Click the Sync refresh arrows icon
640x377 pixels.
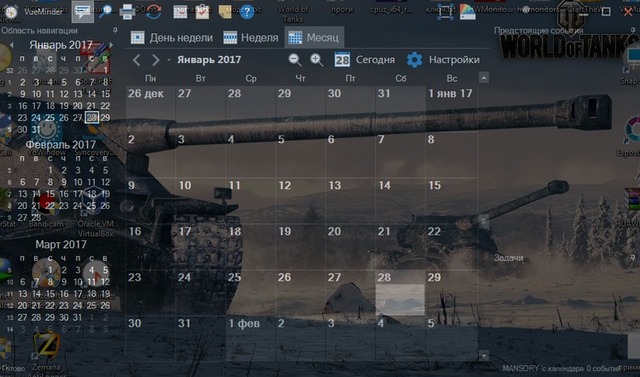[153, 11]
